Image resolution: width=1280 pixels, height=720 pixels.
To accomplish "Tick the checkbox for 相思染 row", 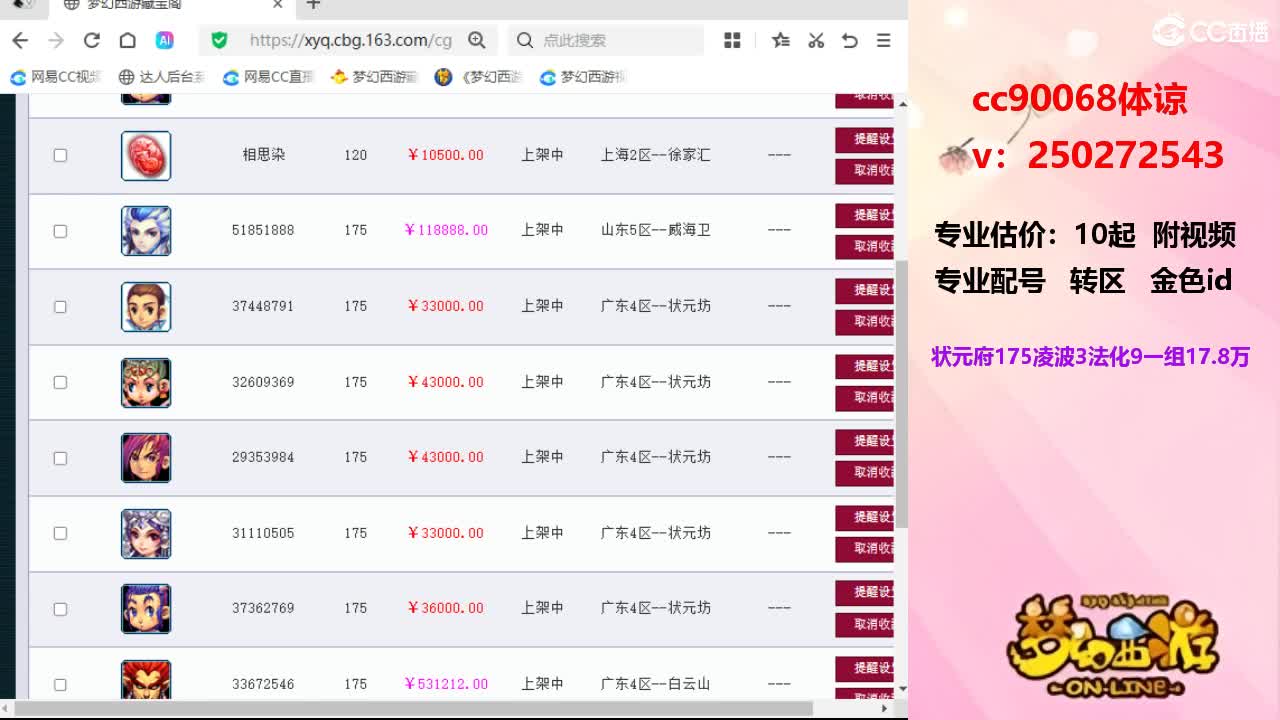I will pos(60,155).
